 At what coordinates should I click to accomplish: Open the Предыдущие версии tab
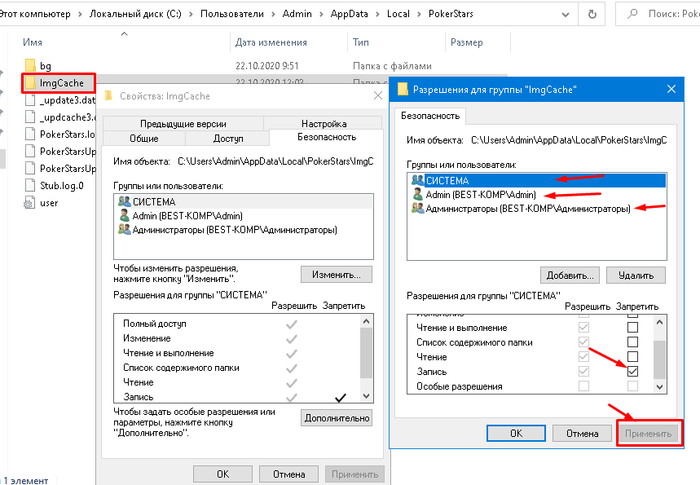pos(183,124)
